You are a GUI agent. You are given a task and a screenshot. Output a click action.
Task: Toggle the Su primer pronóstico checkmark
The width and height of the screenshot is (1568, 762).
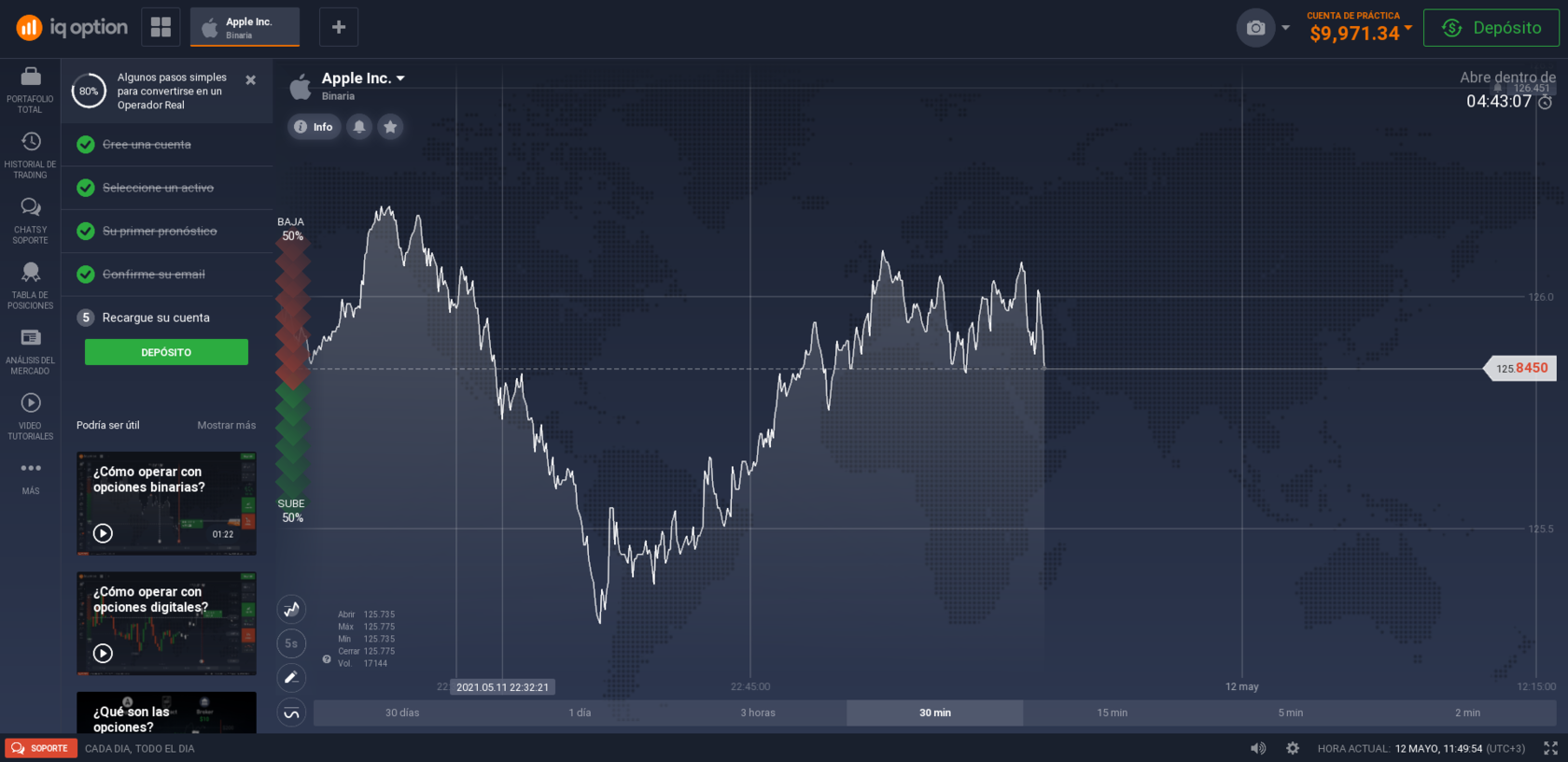85,231
